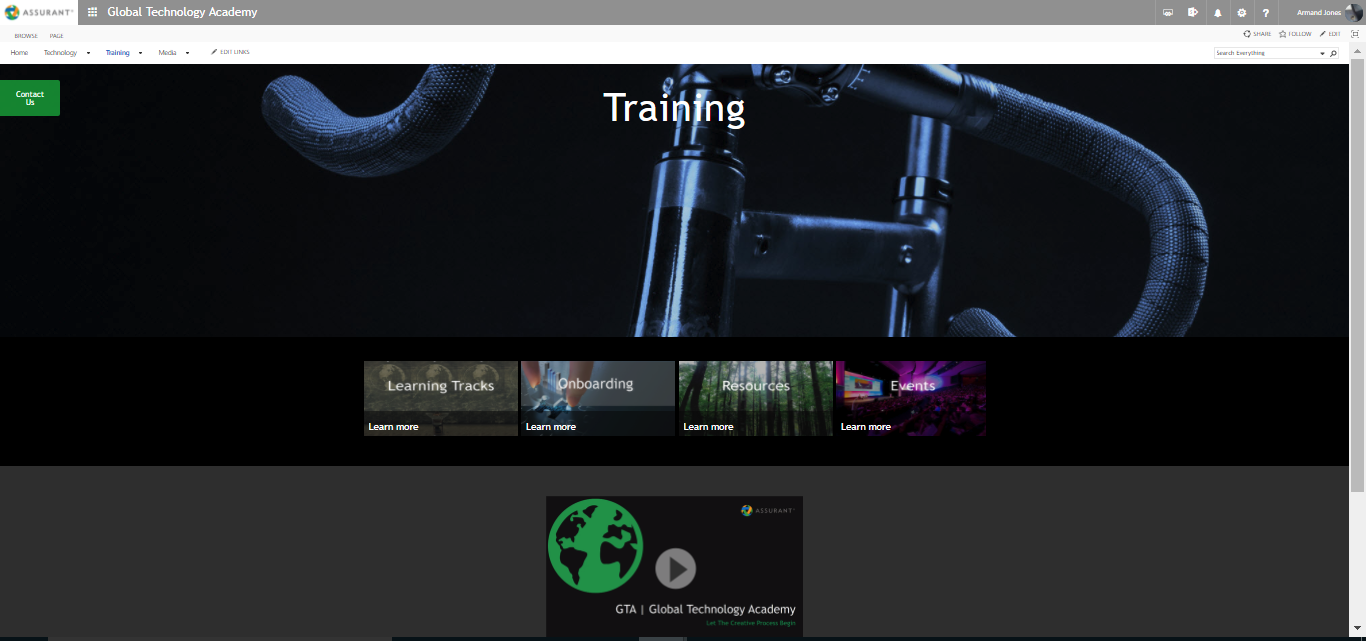Screen dimensions: 1366x641
Task: Click the search magnifier icon
Action: tap(1333, 53)
